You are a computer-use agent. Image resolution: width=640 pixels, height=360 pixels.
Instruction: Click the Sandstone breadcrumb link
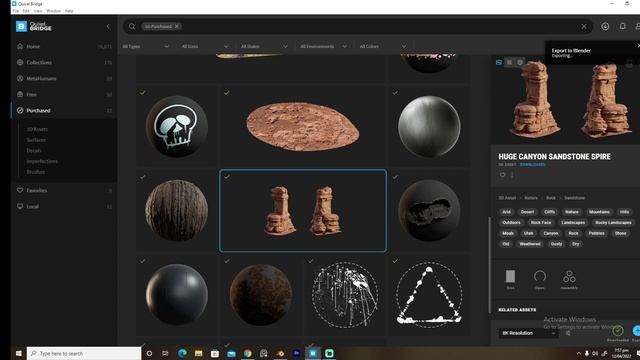pyautogui.click(x=574, y=198)
